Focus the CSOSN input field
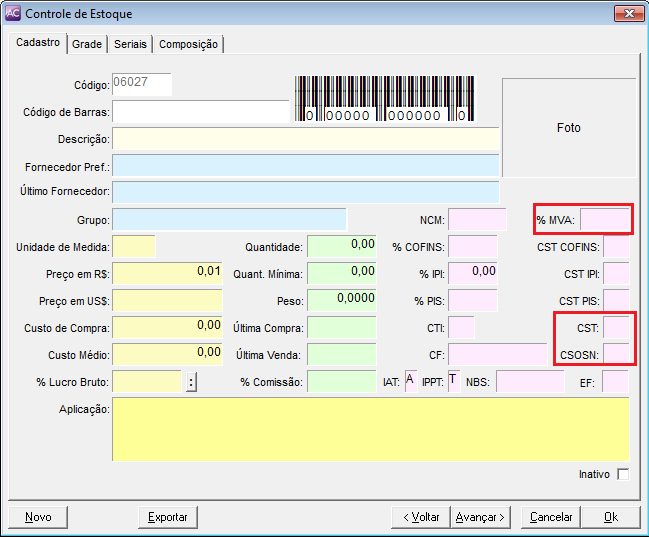 (616, 354)
